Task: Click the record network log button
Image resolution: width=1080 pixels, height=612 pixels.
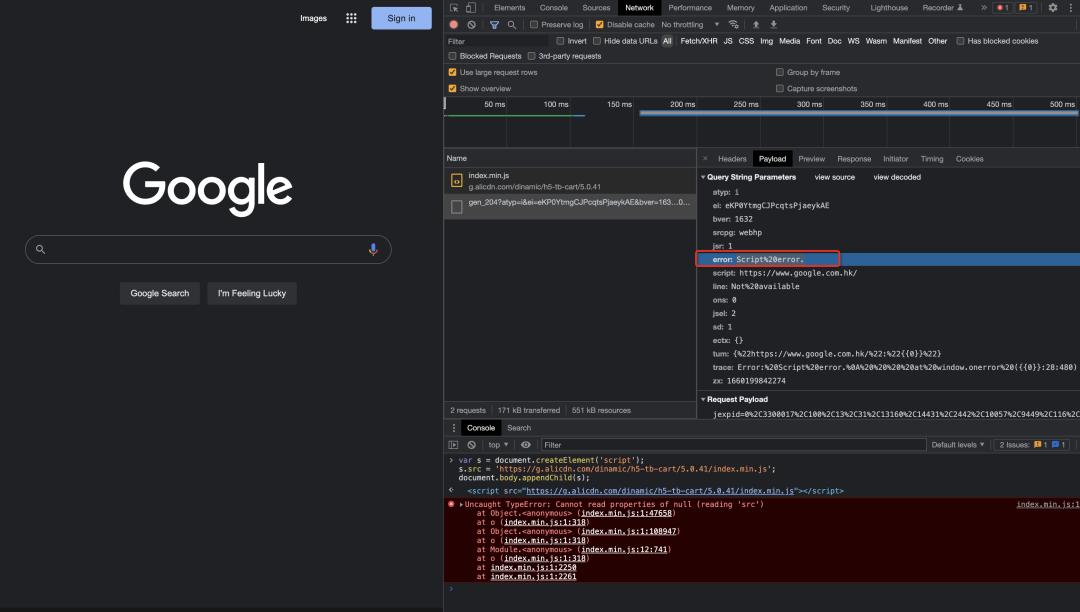Action: (x=454, y=25)
